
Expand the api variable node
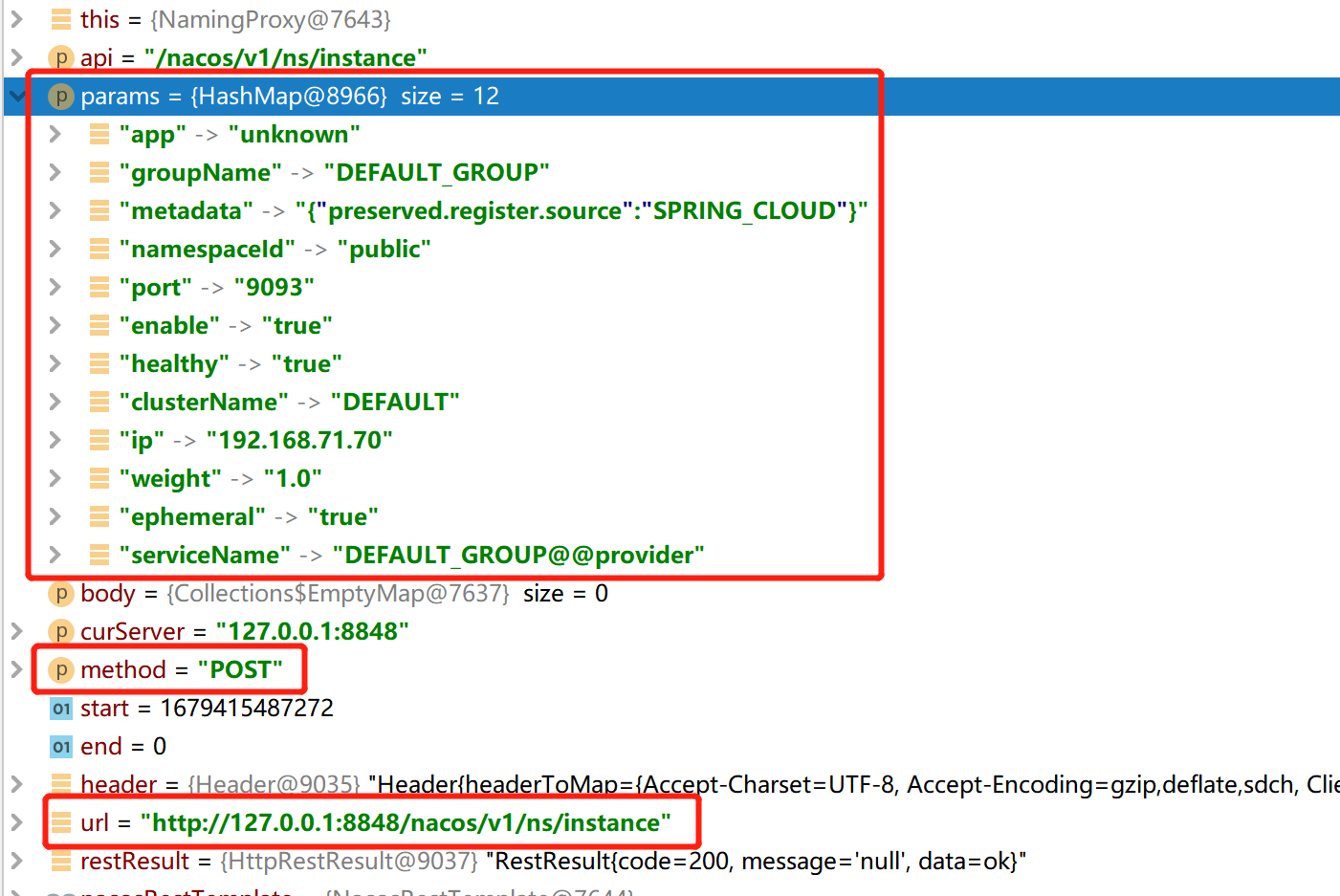coord(16,57)
